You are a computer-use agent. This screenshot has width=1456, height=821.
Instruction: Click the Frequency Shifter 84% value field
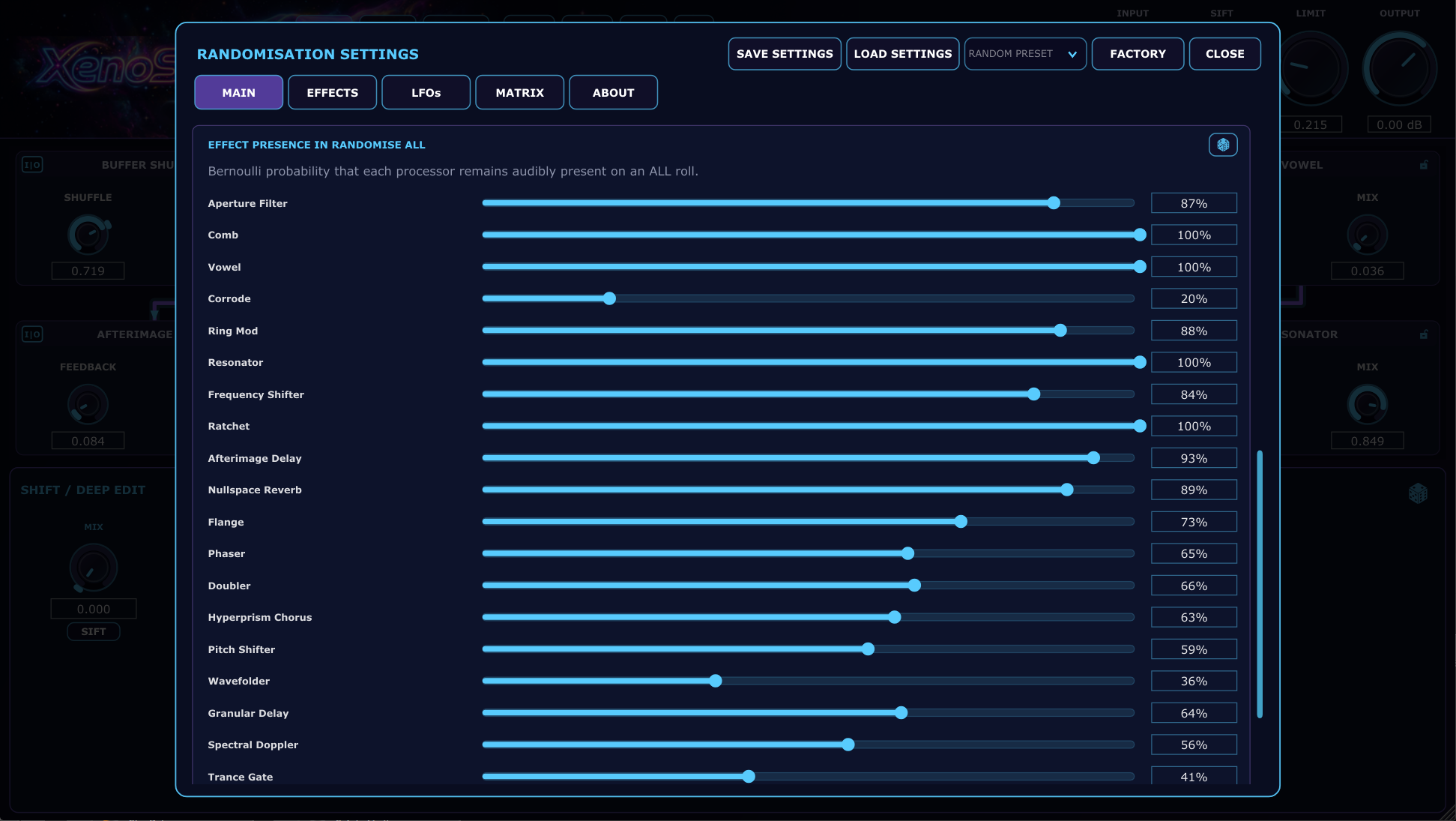1194,394
